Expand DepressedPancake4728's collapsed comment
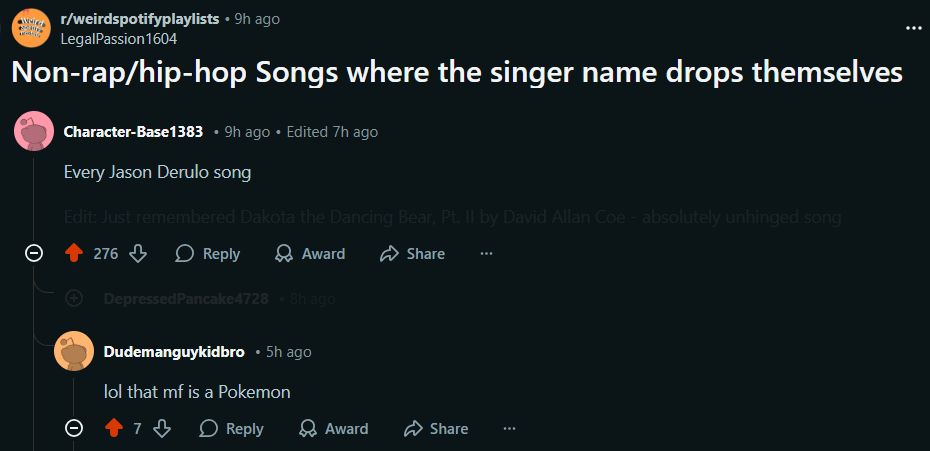 coord(74,298)
